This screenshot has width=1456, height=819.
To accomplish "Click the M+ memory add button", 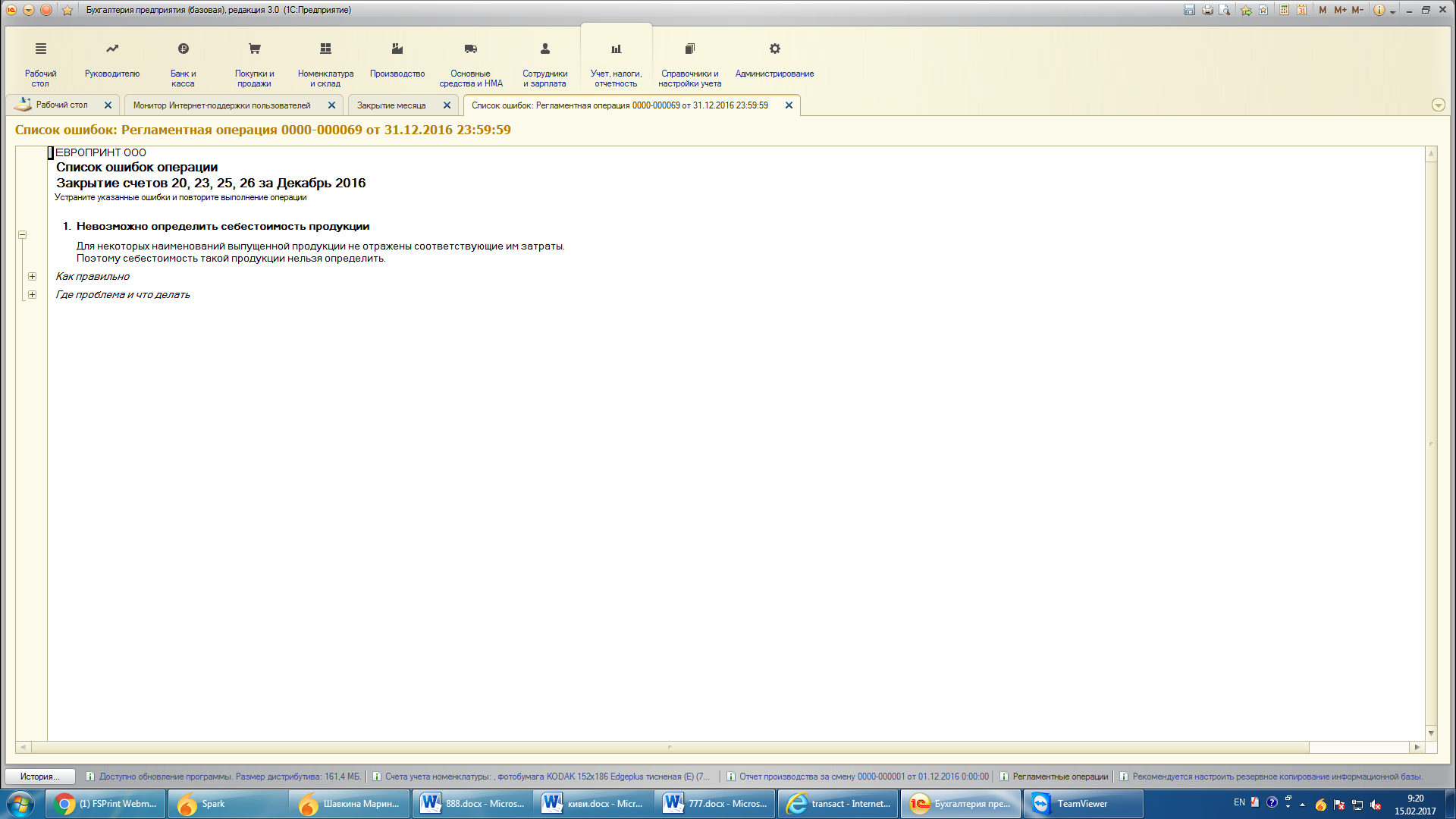I will click(x=1340, y=10).
